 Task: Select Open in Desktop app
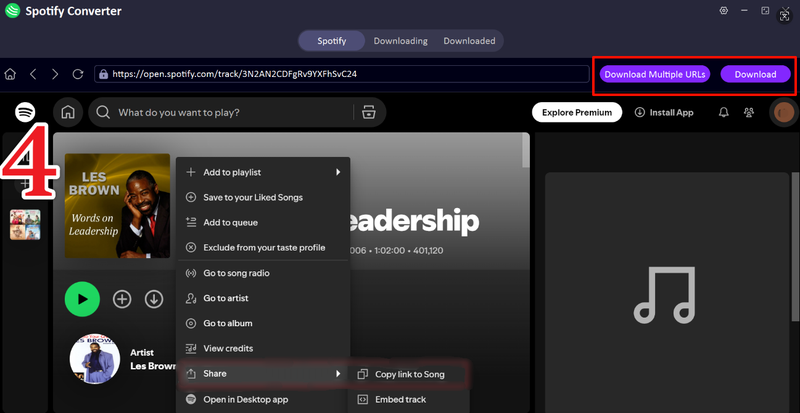pos(263,399)
